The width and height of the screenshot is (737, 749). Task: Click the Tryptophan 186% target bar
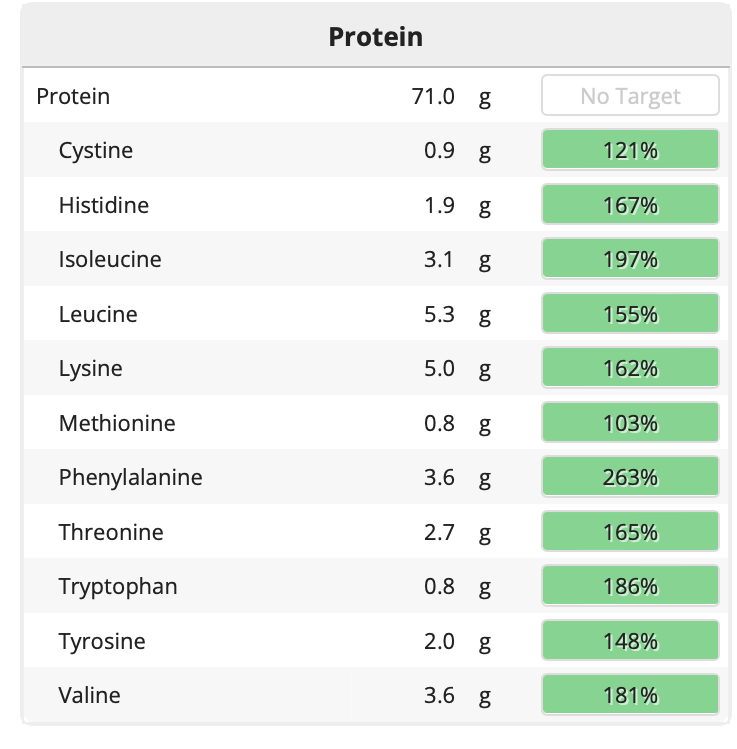(630, 586)
